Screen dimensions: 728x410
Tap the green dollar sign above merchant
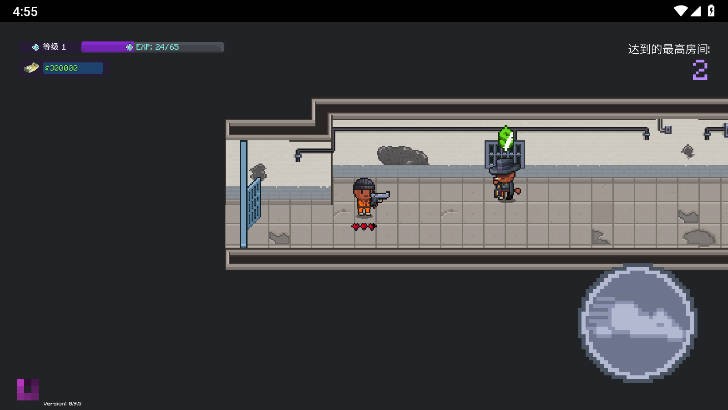[505, 138]
